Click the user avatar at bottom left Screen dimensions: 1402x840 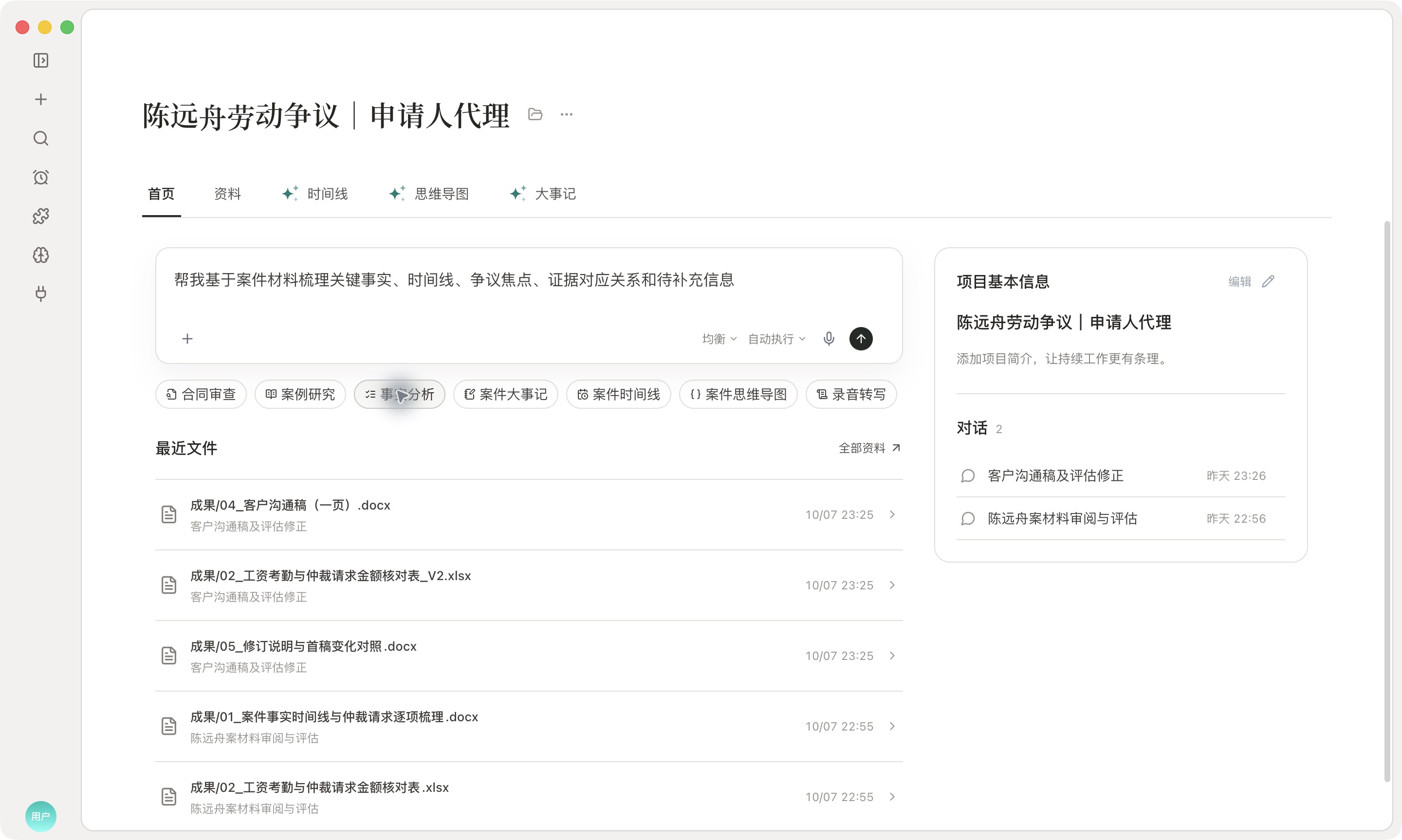pos(41,816)
